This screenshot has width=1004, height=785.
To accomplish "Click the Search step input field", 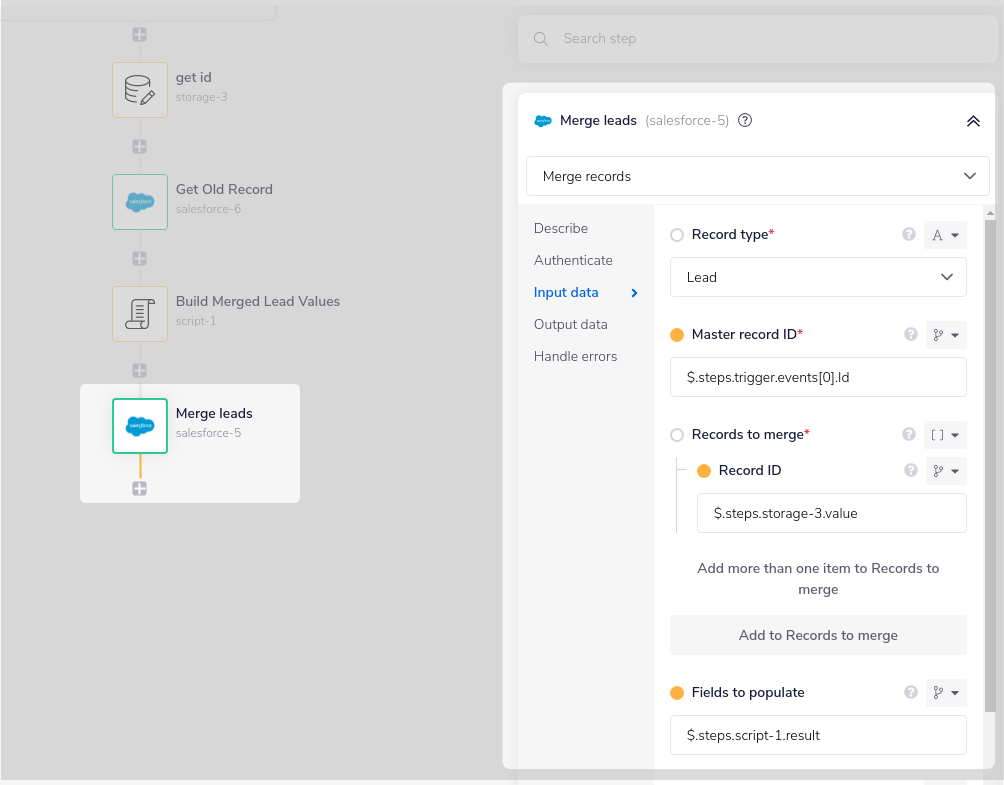I will (x=760, y=39).
